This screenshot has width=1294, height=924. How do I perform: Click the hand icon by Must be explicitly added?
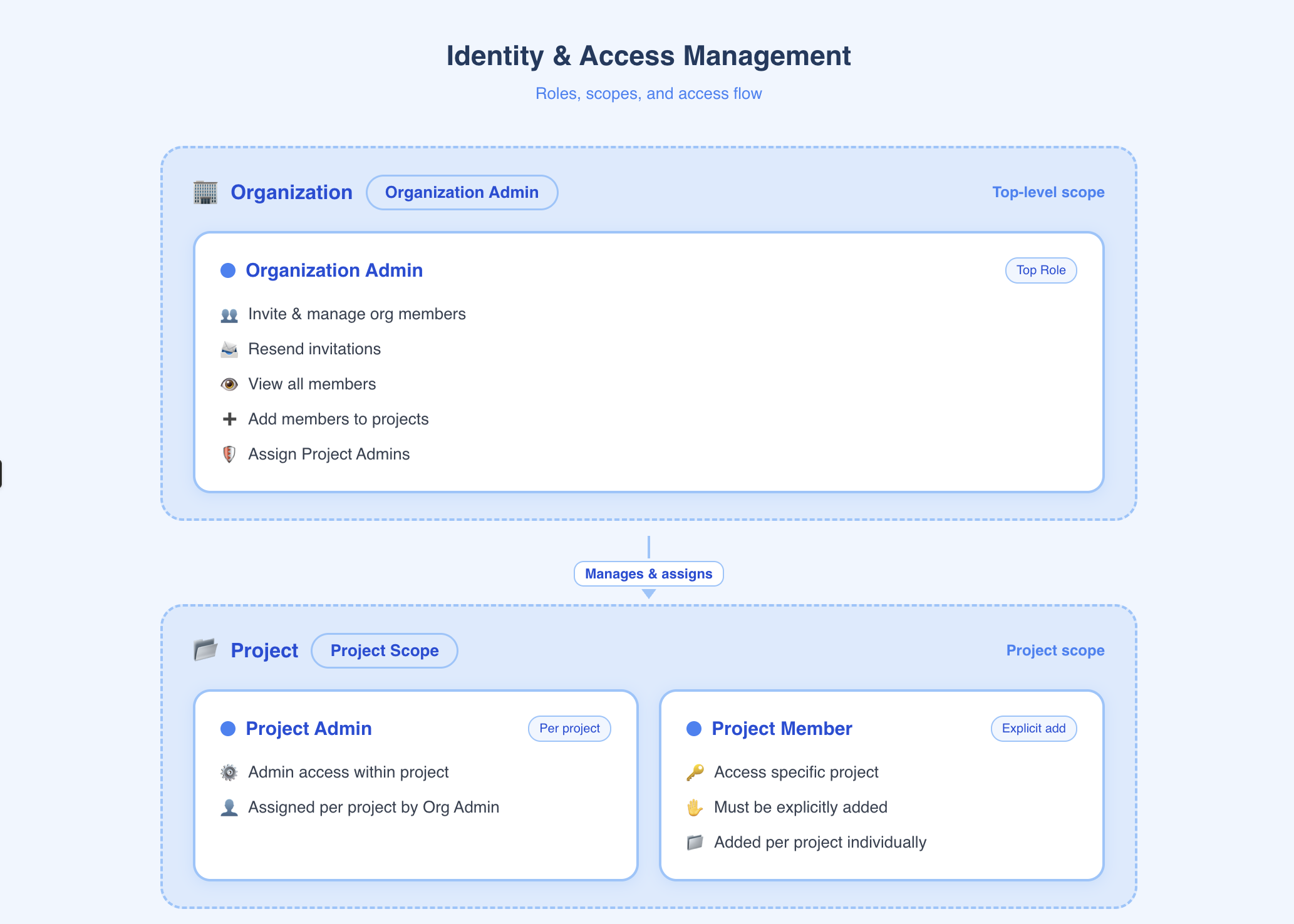pos(695,808)
